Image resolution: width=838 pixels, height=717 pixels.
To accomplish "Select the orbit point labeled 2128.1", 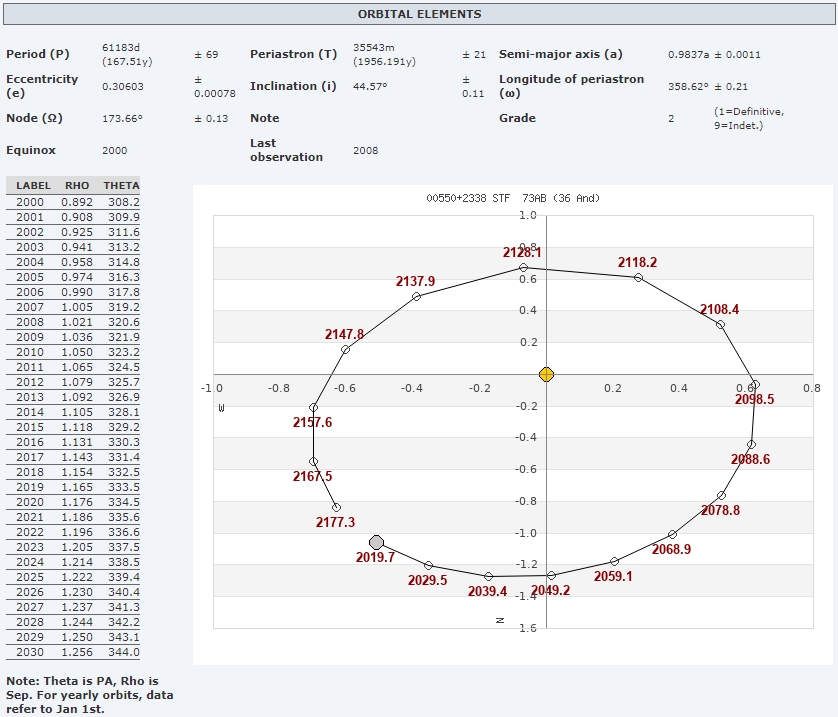I will pos(523,268).
